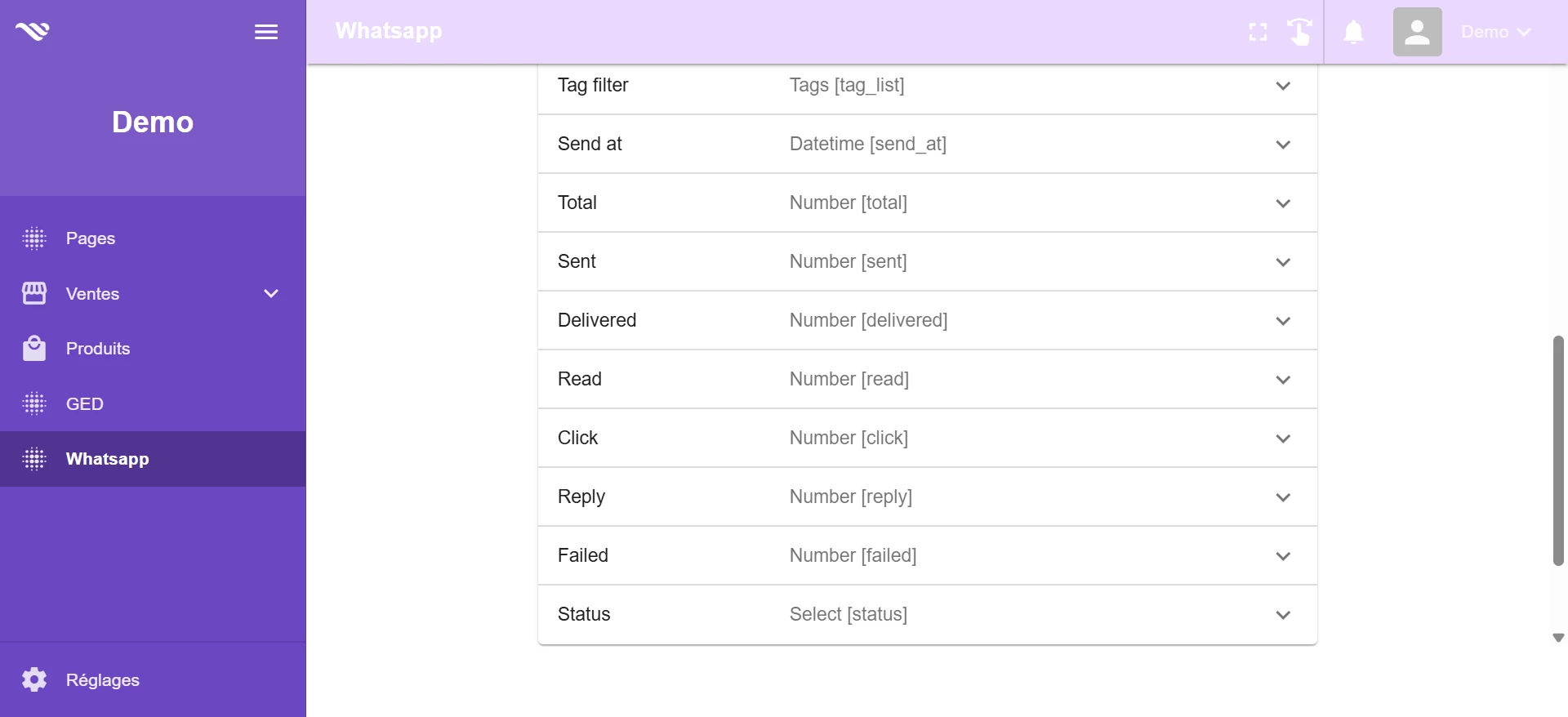Click the app logo in the sidebar header
1568x717 pixels.
click(x=33, y=31)
